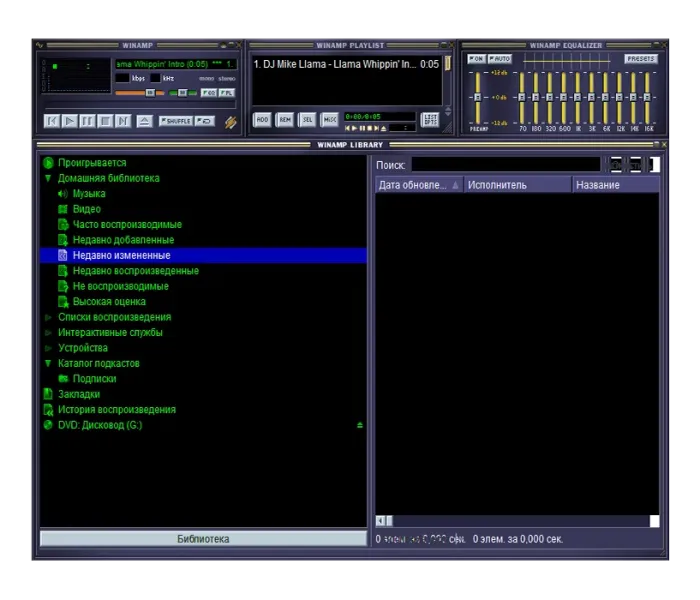Click the volume slider in main window

(140, 93)
